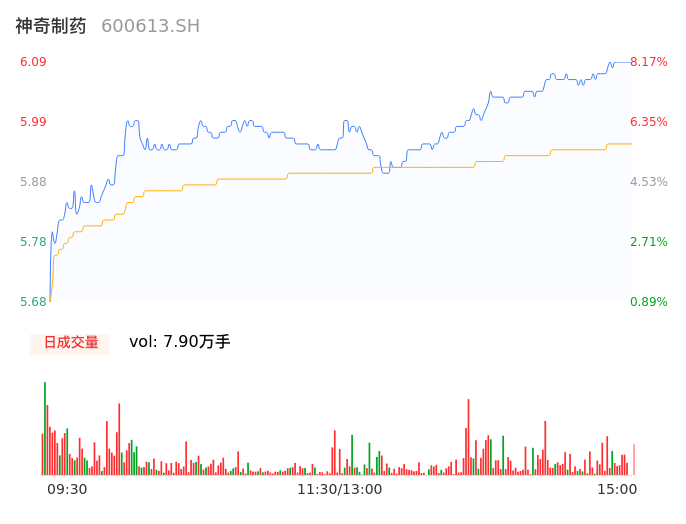This screenshot has height=524, width=686.
Task: Select the ticker code 600613.SH
Action: [150, 26]
